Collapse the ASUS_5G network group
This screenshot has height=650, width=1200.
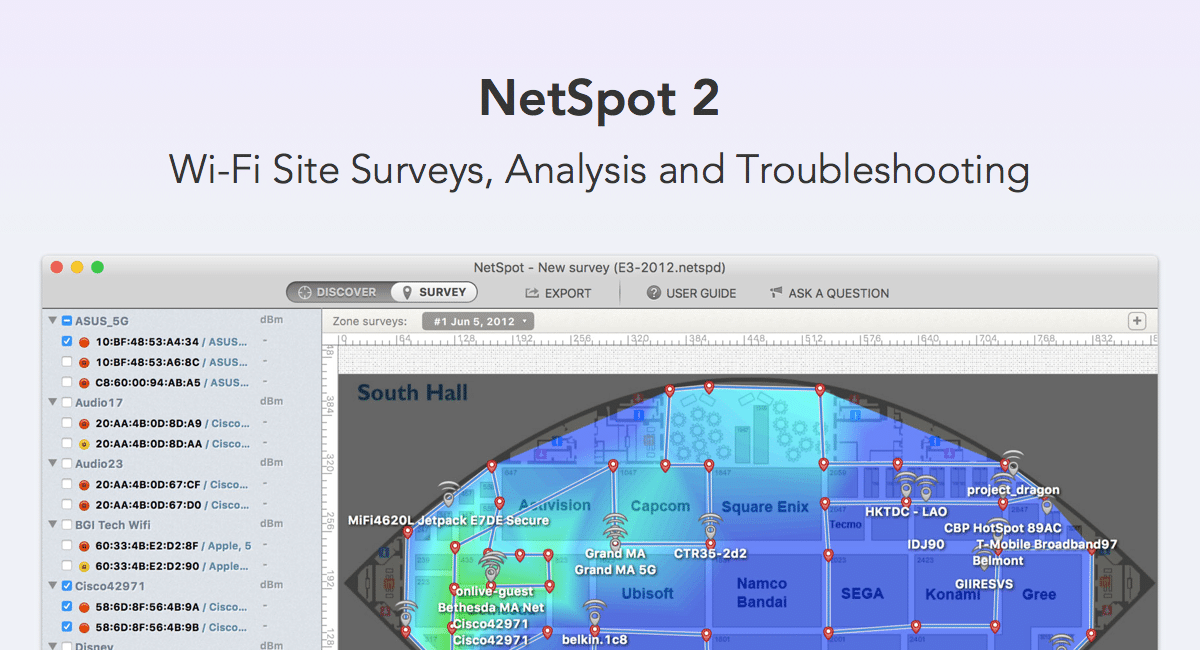(x=53, y=321)
